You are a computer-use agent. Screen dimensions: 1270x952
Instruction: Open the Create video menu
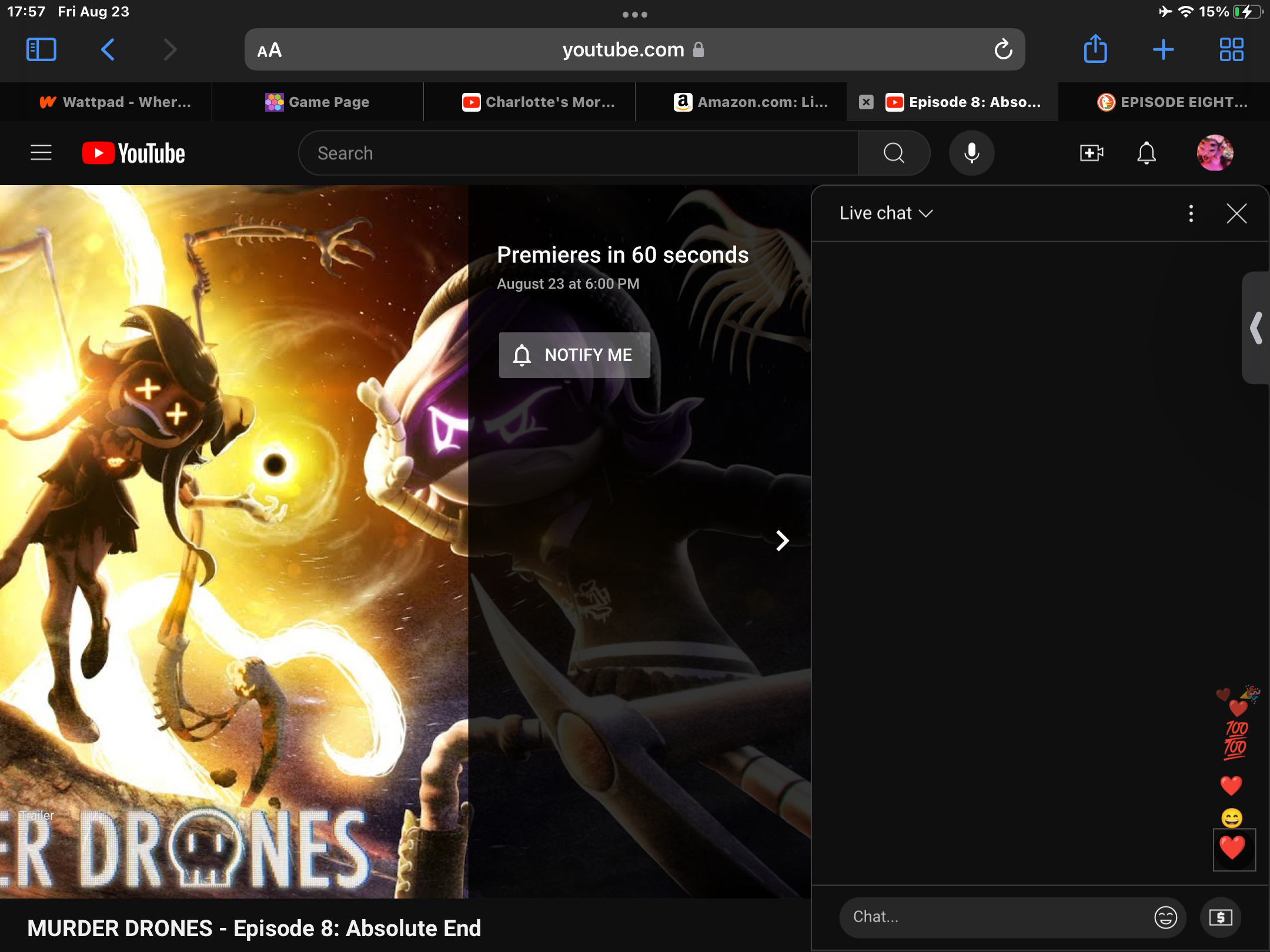(x=1091, y=153)
